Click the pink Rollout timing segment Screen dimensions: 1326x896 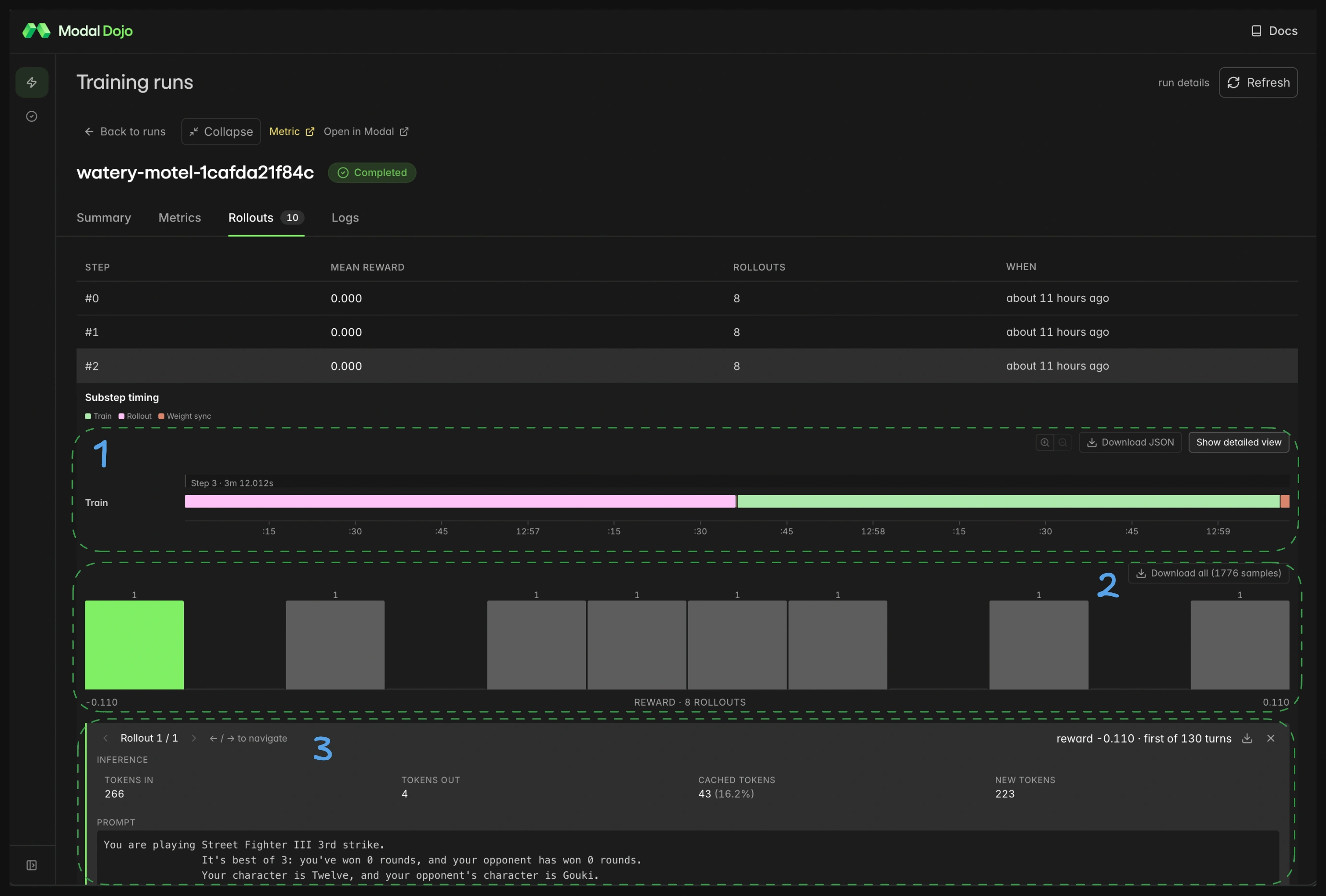click(x=460, y=501)
